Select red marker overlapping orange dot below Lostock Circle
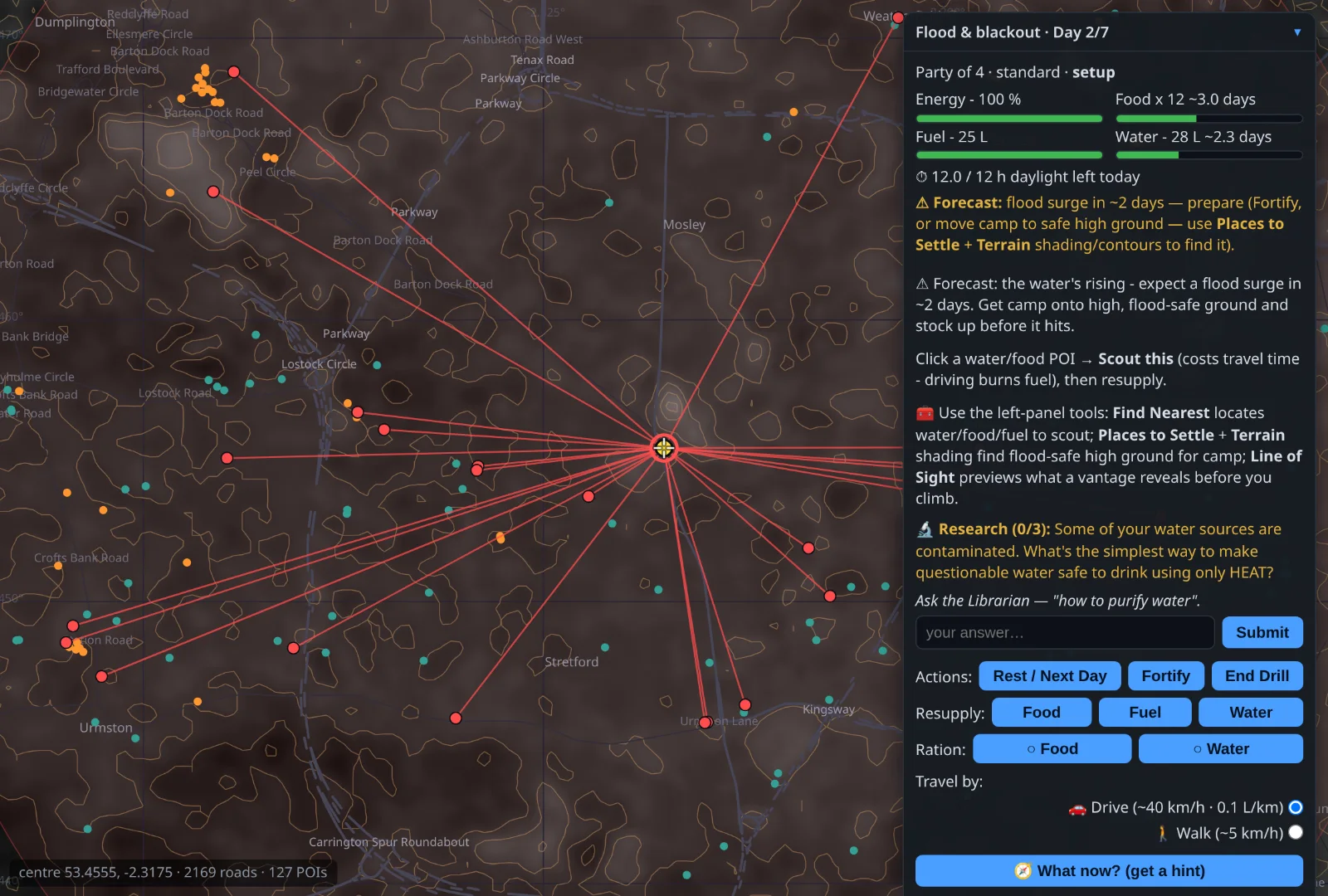 pos(357,412)
